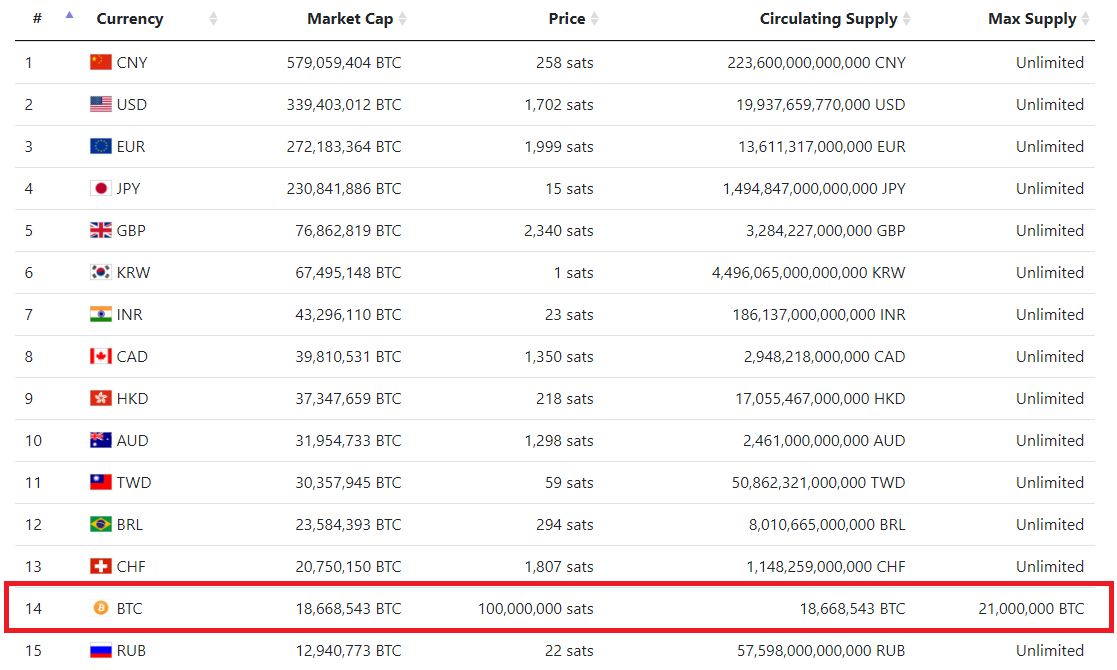Click the Brazil flag icon beside BRL

click(x=100, y=525)
